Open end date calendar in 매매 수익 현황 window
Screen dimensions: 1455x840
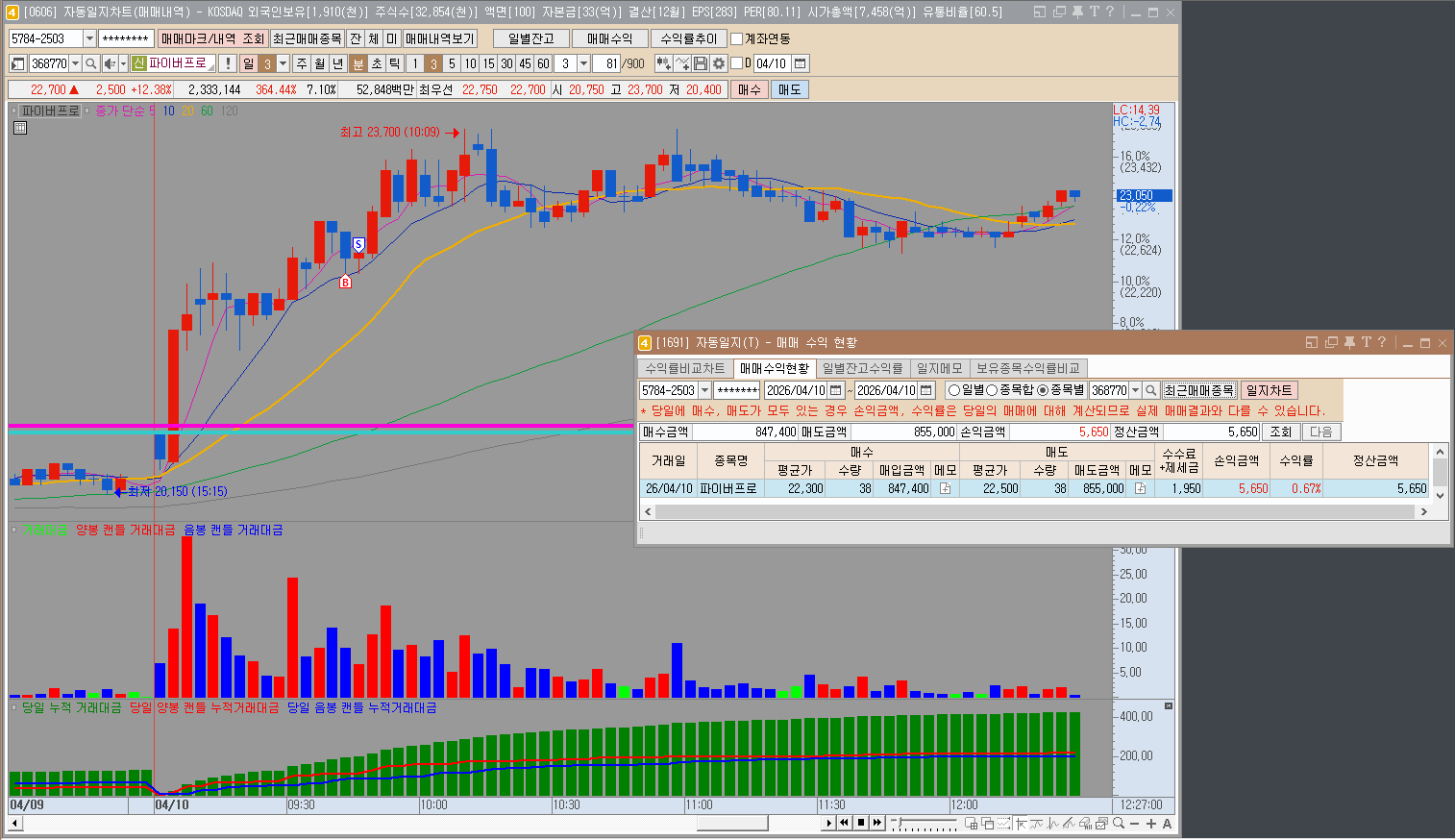pyautogui.click(x=926, y=390)
